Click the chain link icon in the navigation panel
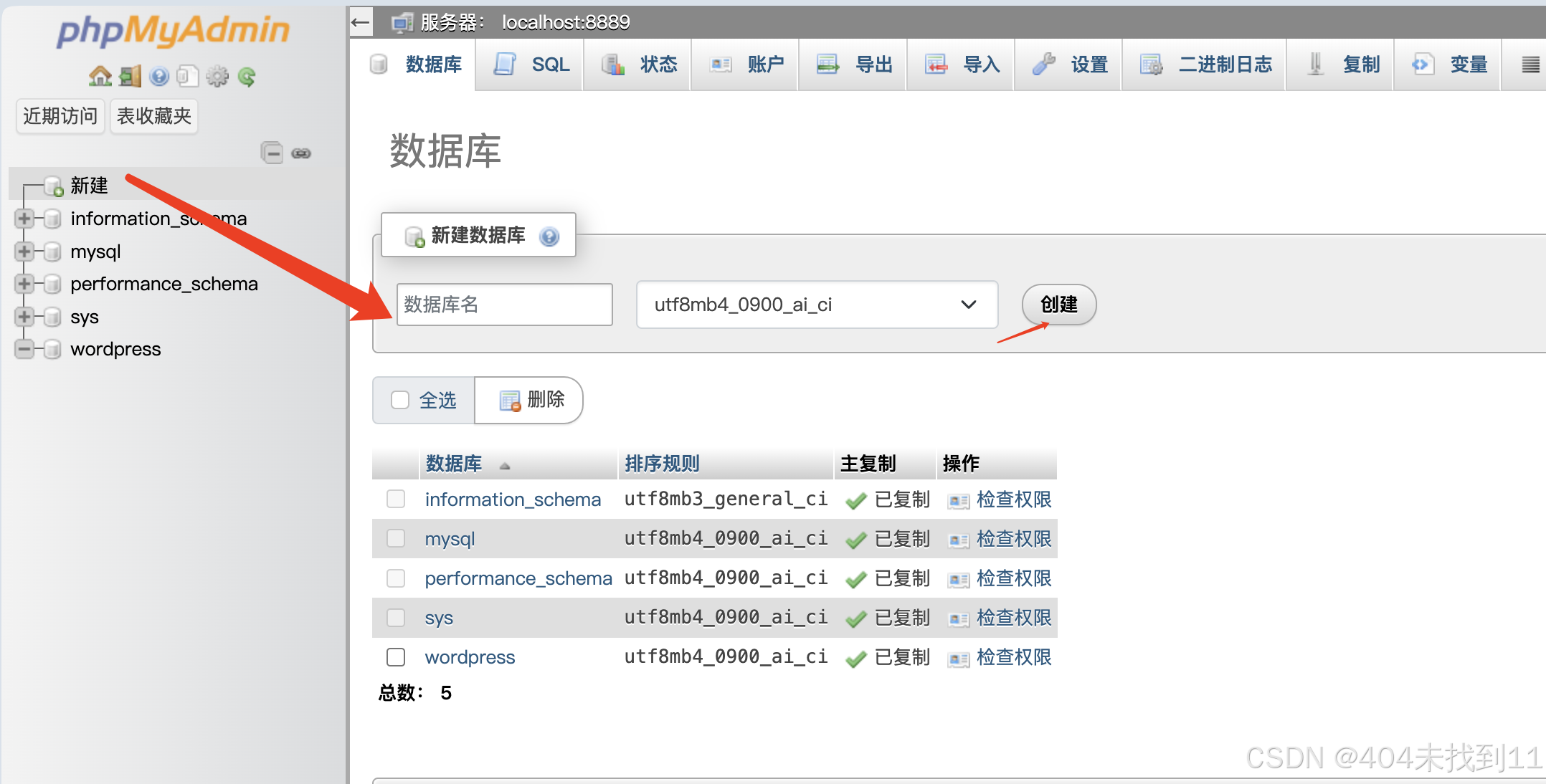The width and height of the screenshot is (1546, 784). click(301, 153)
